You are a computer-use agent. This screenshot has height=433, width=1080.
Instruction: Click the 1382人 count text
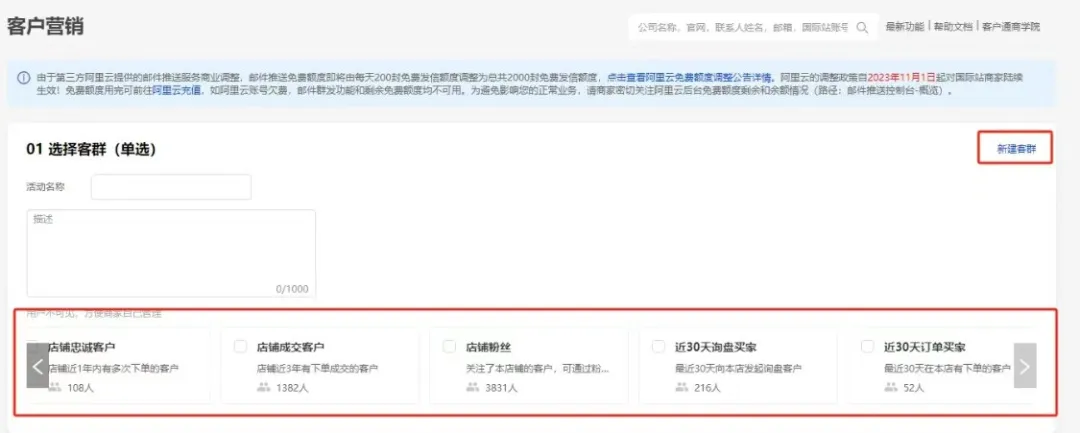point(293,388)
